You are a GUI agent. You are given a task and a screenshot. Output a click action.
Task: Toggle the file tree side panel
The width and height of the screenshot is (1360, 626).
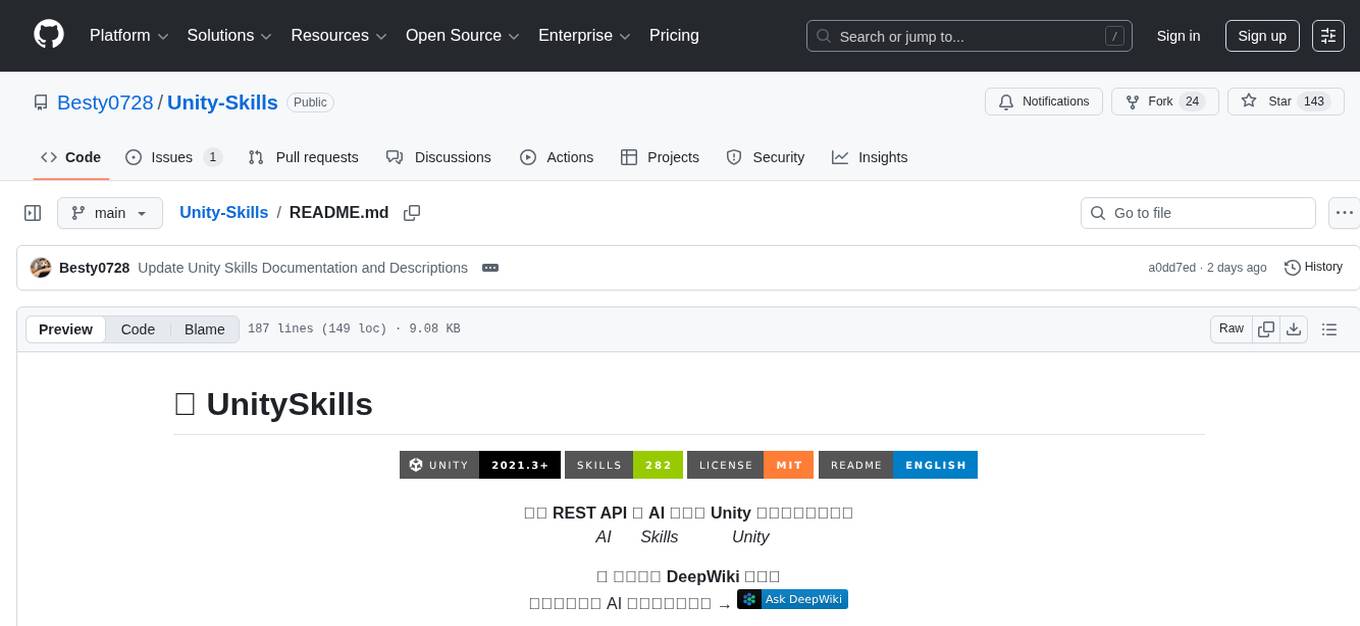tap(33, 213)
